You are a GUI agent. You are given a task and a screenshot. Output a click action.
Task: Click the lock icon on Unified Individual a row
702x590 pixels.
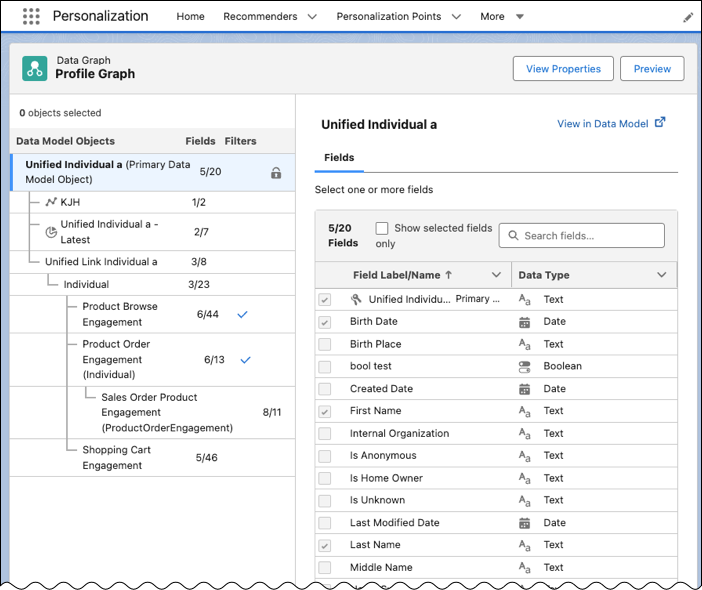pos(276,172)
